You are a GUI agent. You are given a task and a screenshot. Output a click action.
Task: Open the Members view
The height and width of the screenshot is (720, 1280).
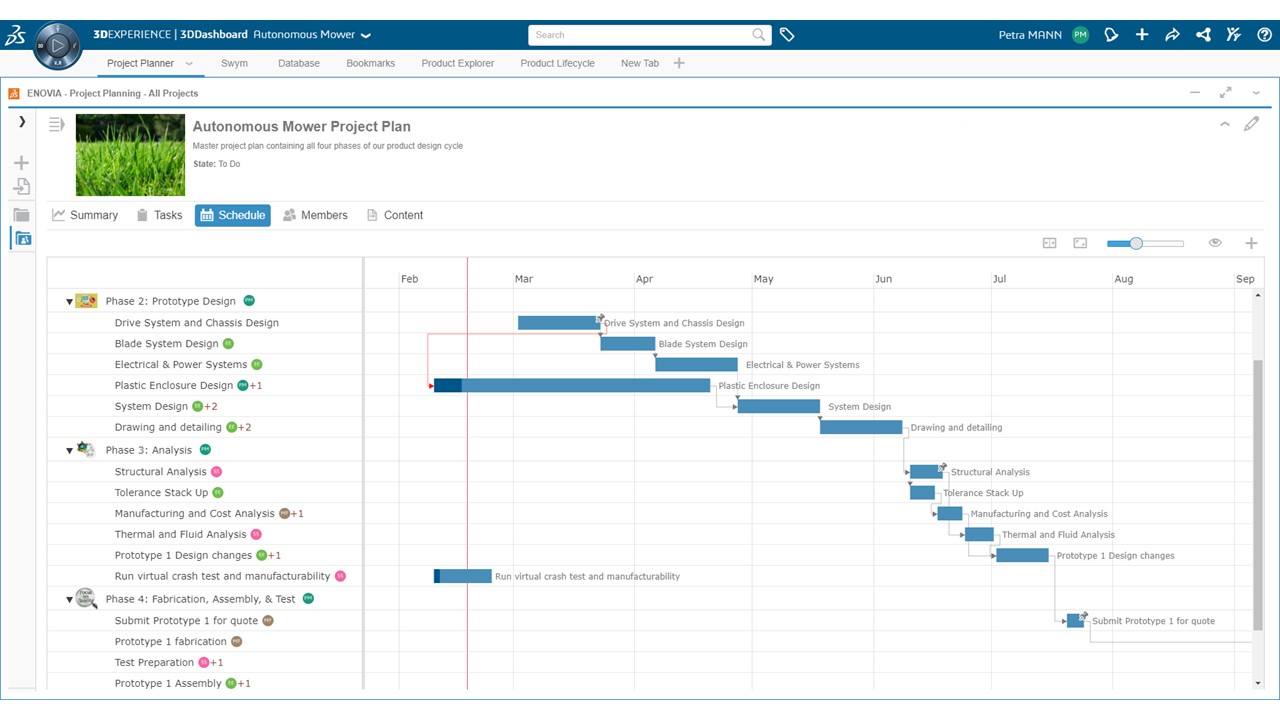(x=315, y=215)
